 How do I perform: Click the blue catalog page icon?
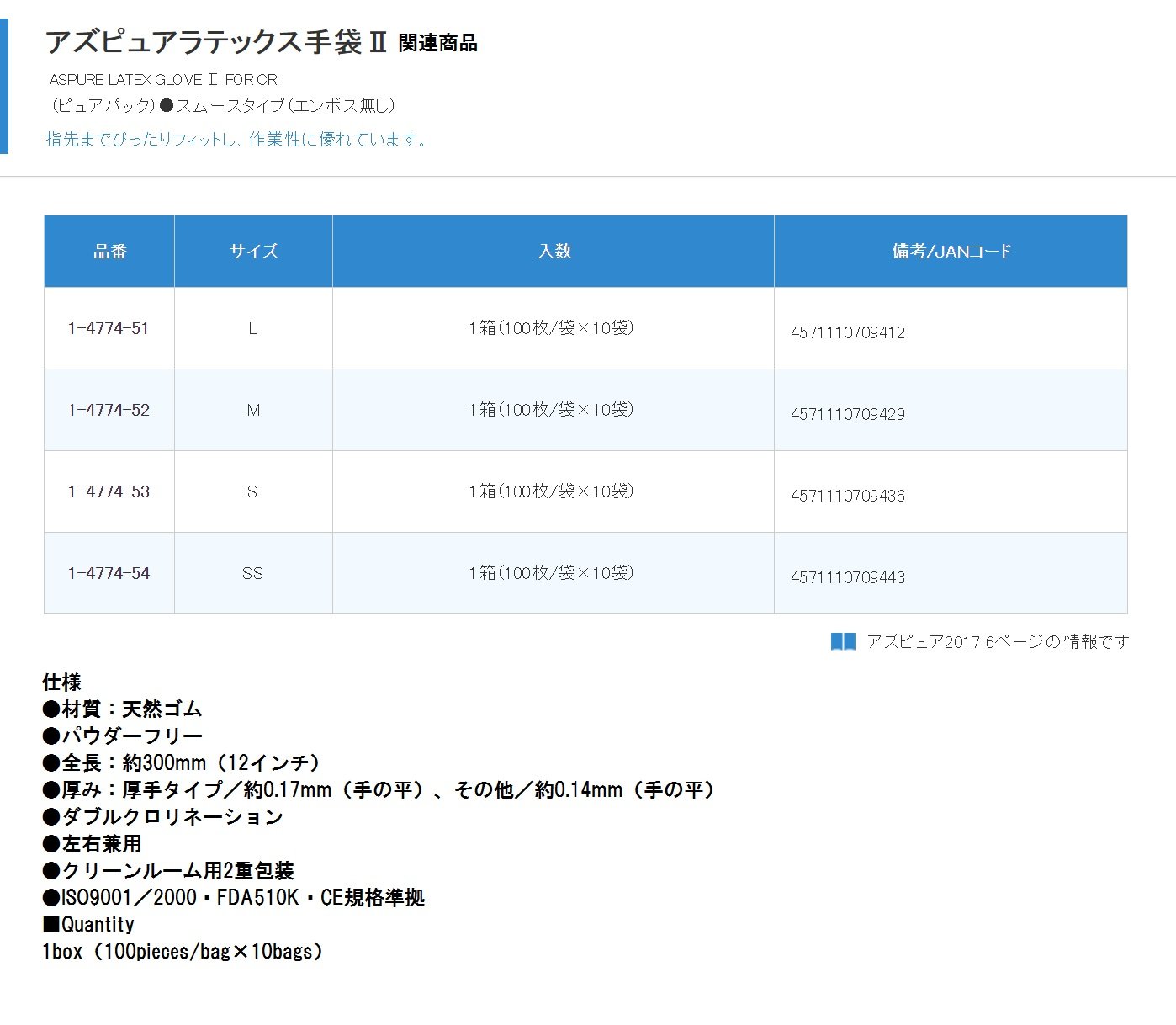click(840, 640)
